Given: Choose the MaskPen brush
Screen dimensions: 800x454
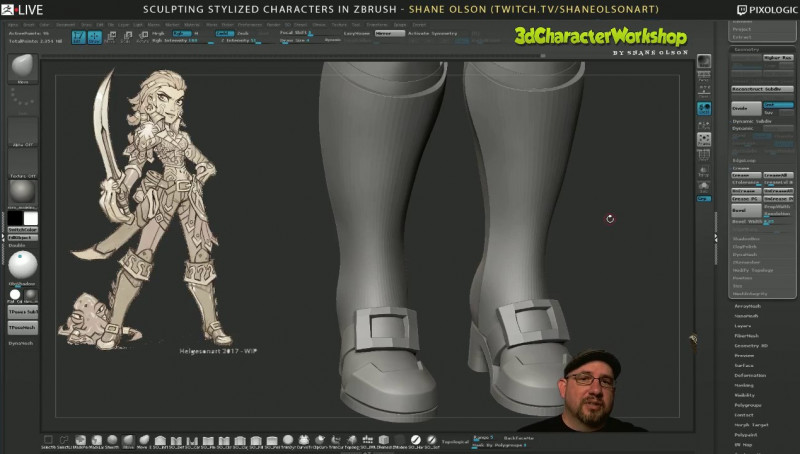Looking at the screenshot, I should click(81, 440).
